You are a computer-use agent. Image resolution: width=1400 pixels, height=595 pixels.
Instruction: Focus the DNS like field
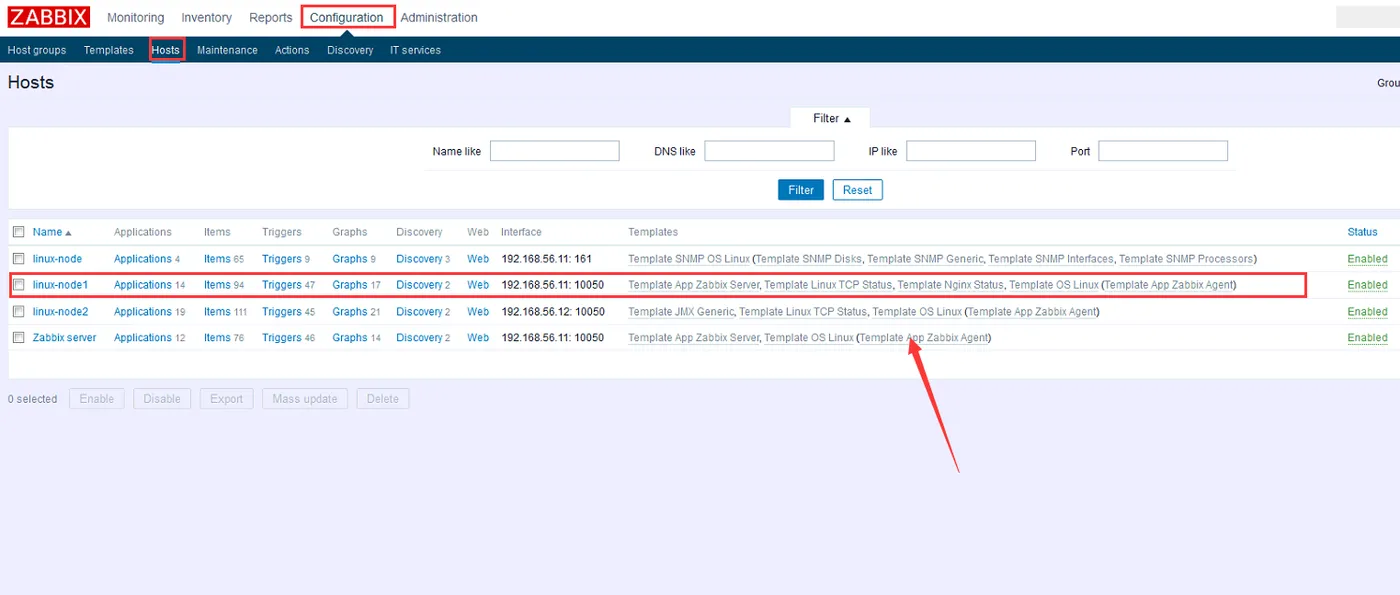coord(769,151)
